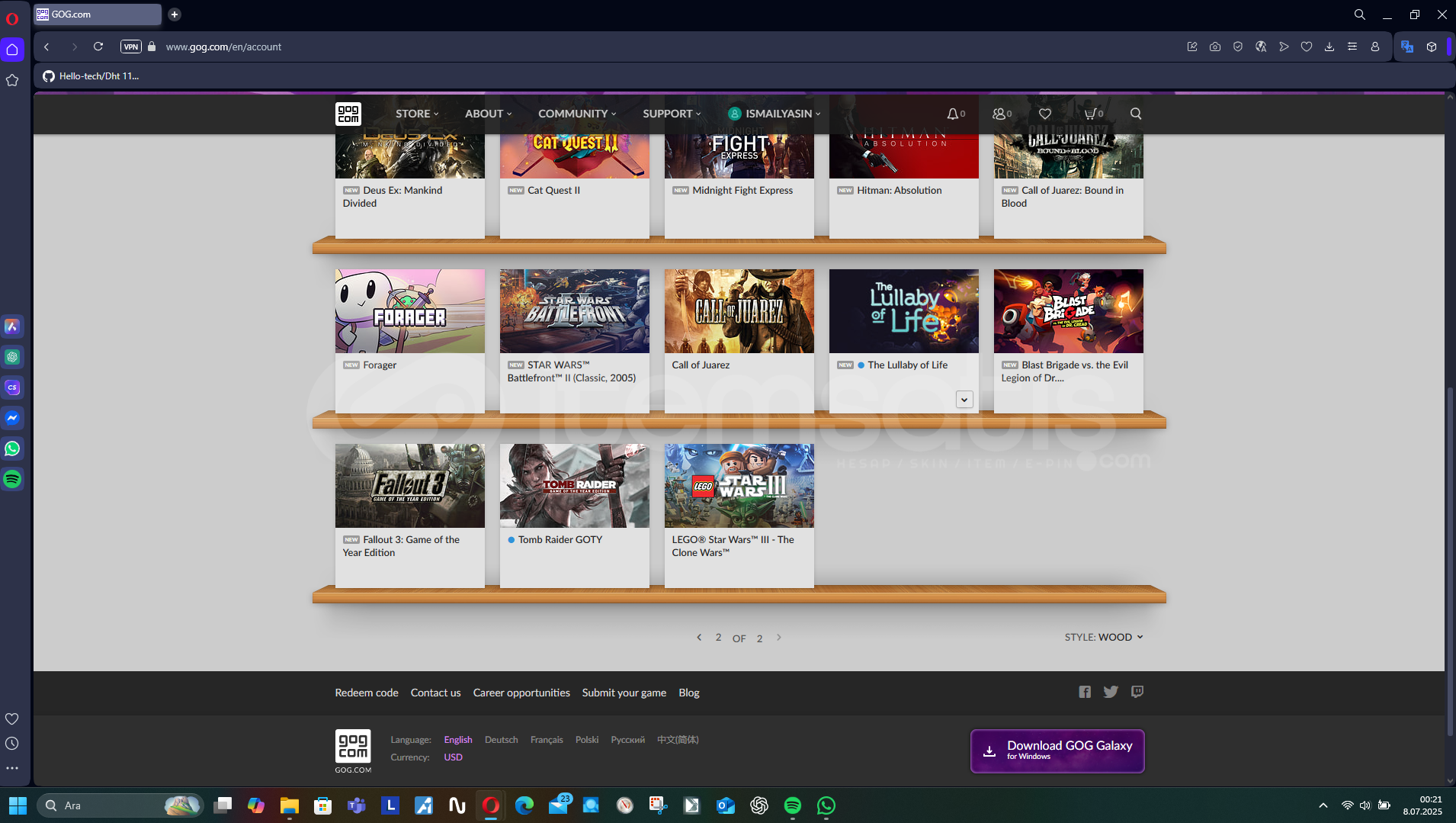The height and width of the screenshot is (823, 1456).
Task: Open new browser tab with plus
Action: coord(175,14)
